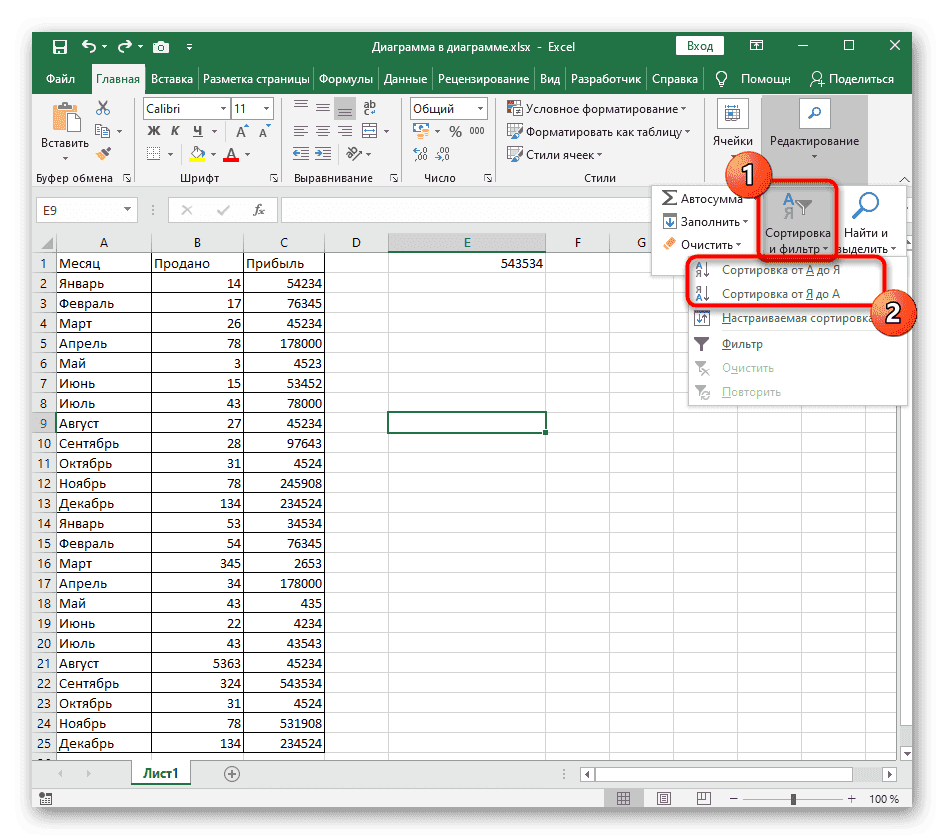
Task: Click the Cut scissors icon
Action: pos(103,108)
